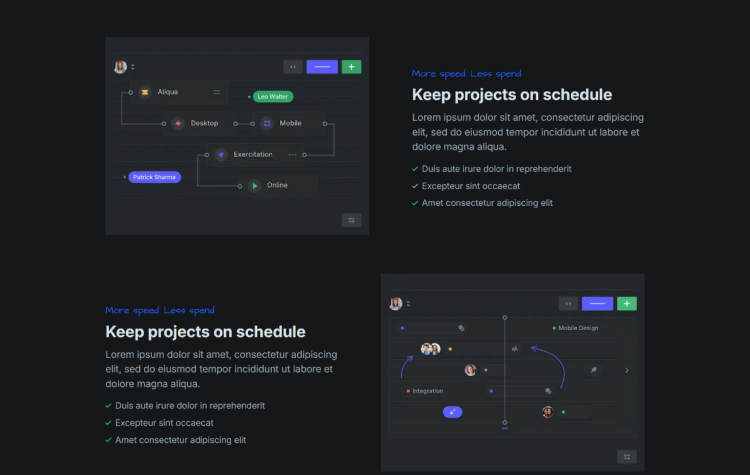Expand the user avatar switcher in the top panel
750x475 pixels.
pyautogui.click(x=133, y=67)
